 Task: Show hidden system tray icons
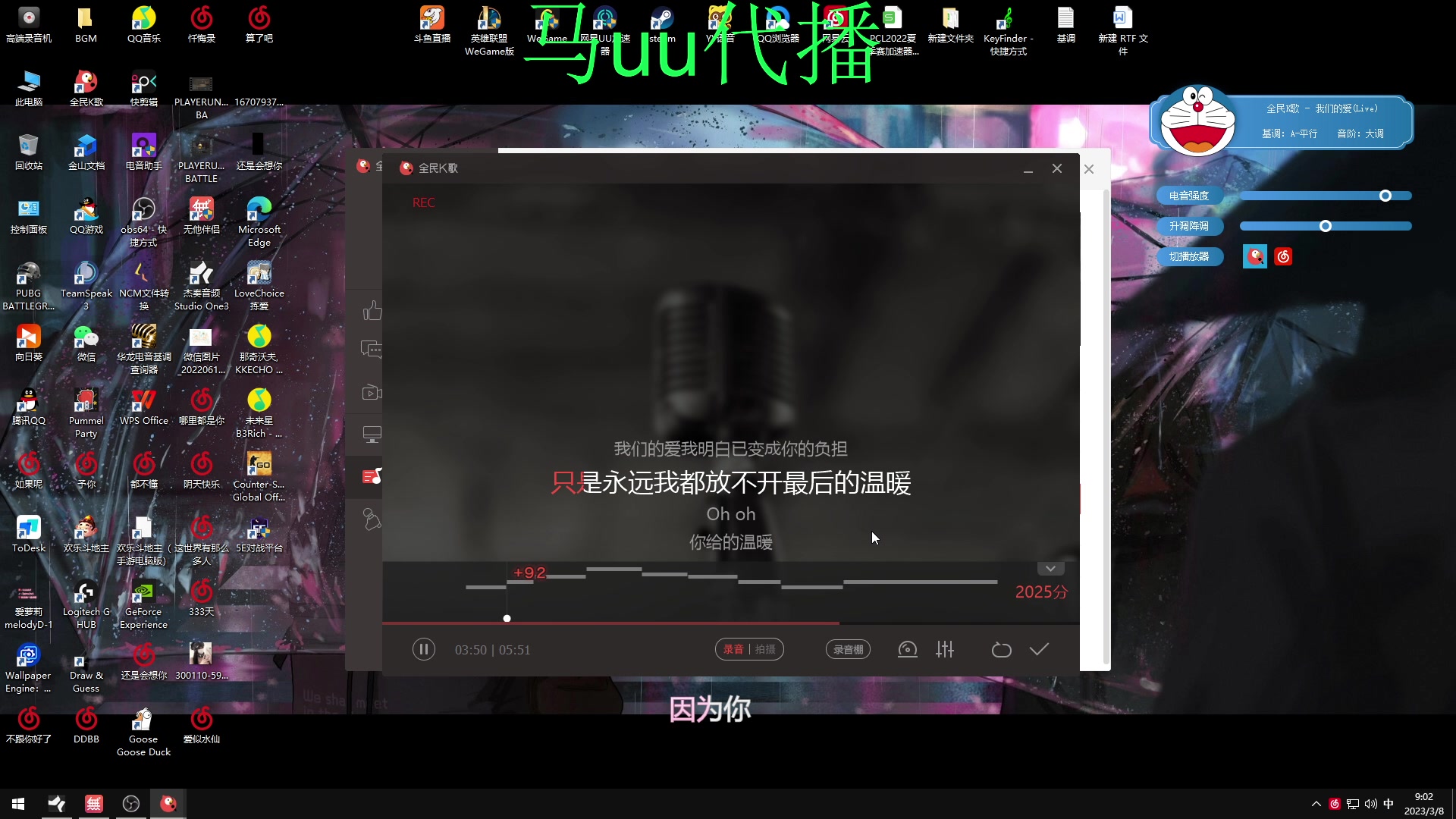(x=1316, y=804)
